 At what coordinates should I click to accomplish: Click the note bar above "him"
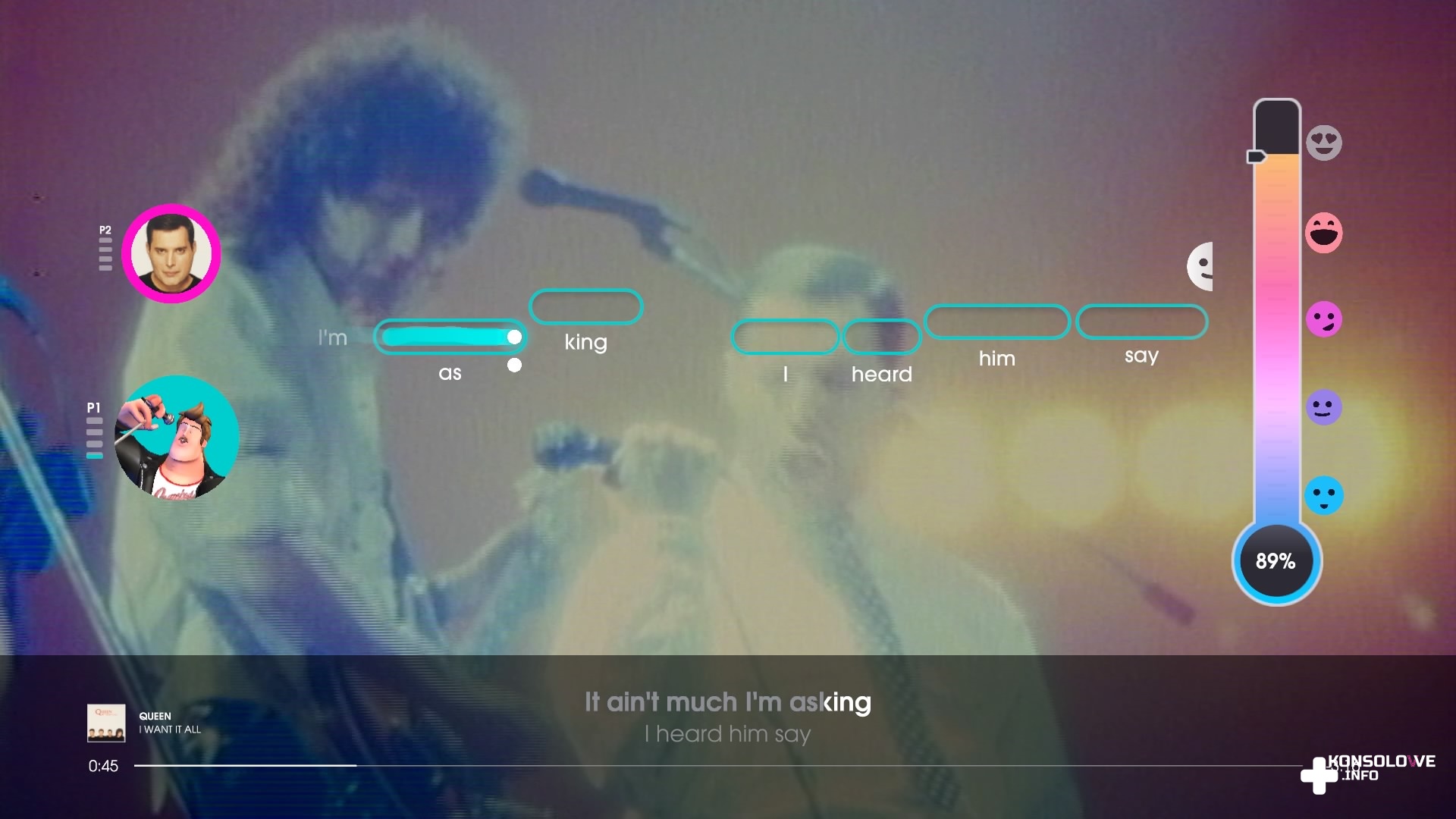pos(997,322)
